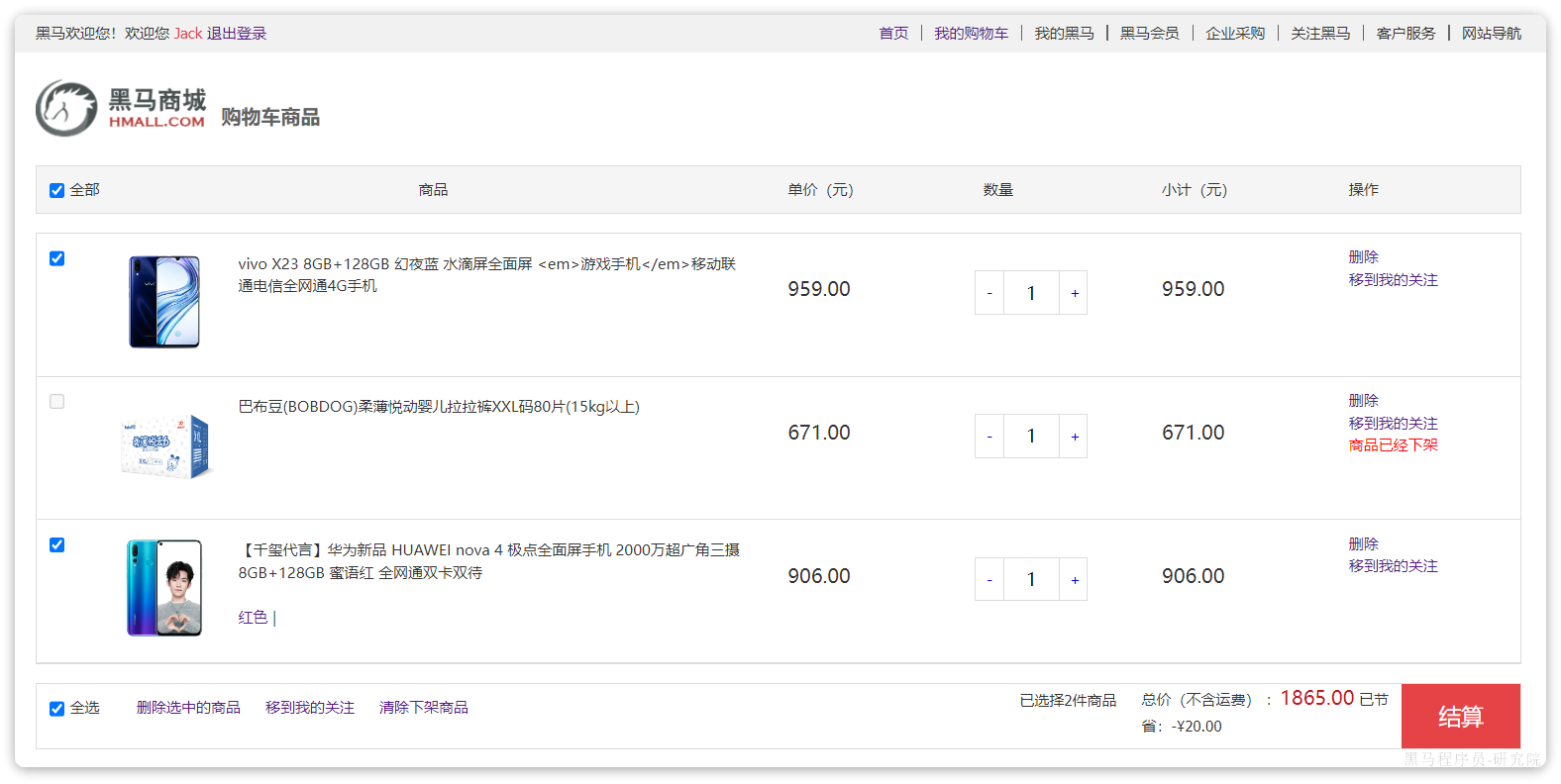Image resolution: width=1561 pixels, height=784 pixels.
Task: Open the HUAWEI nova 4 product image
Action: [x=164, y=588]
